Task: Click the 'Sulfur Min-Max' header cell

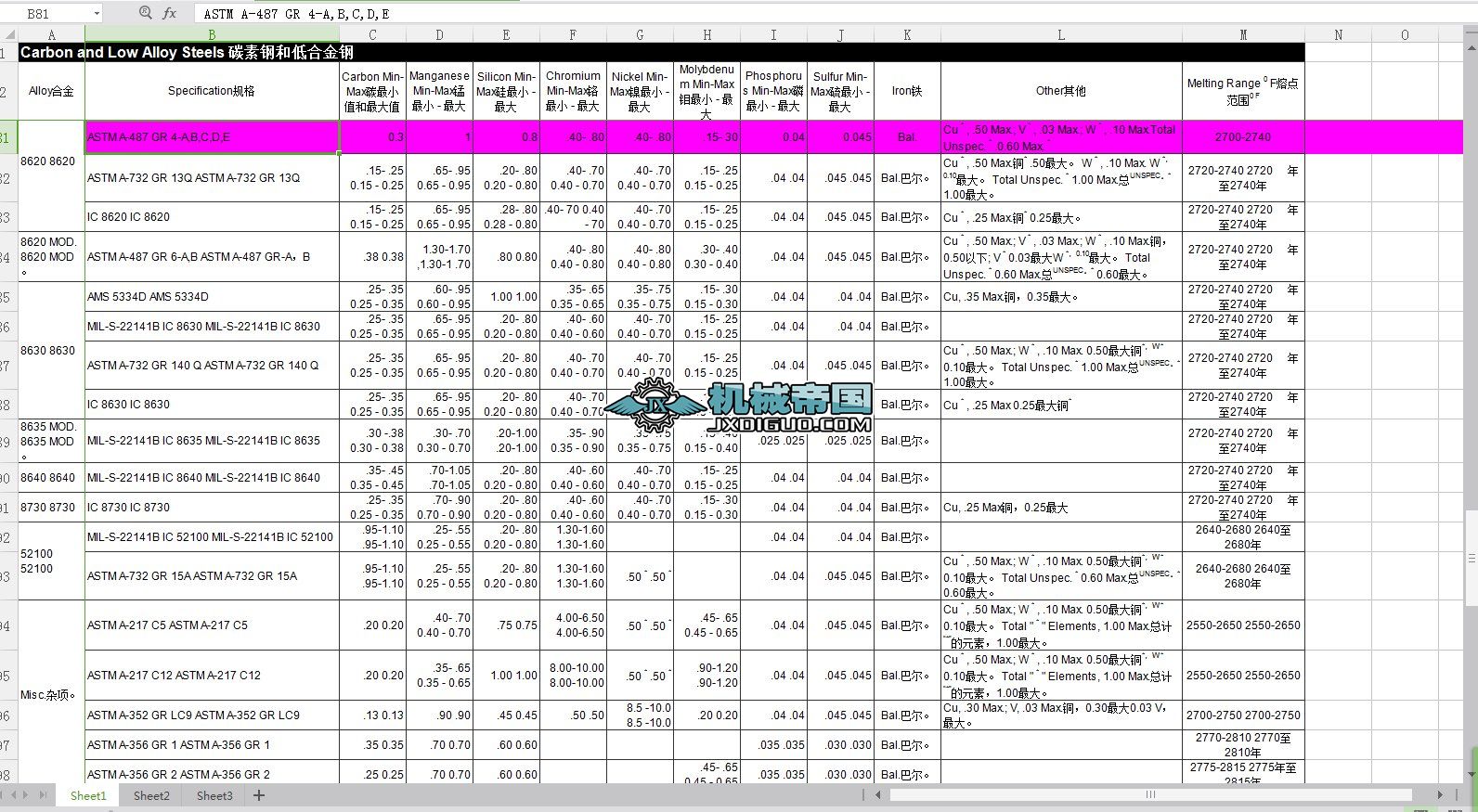Action: point(840,91)
